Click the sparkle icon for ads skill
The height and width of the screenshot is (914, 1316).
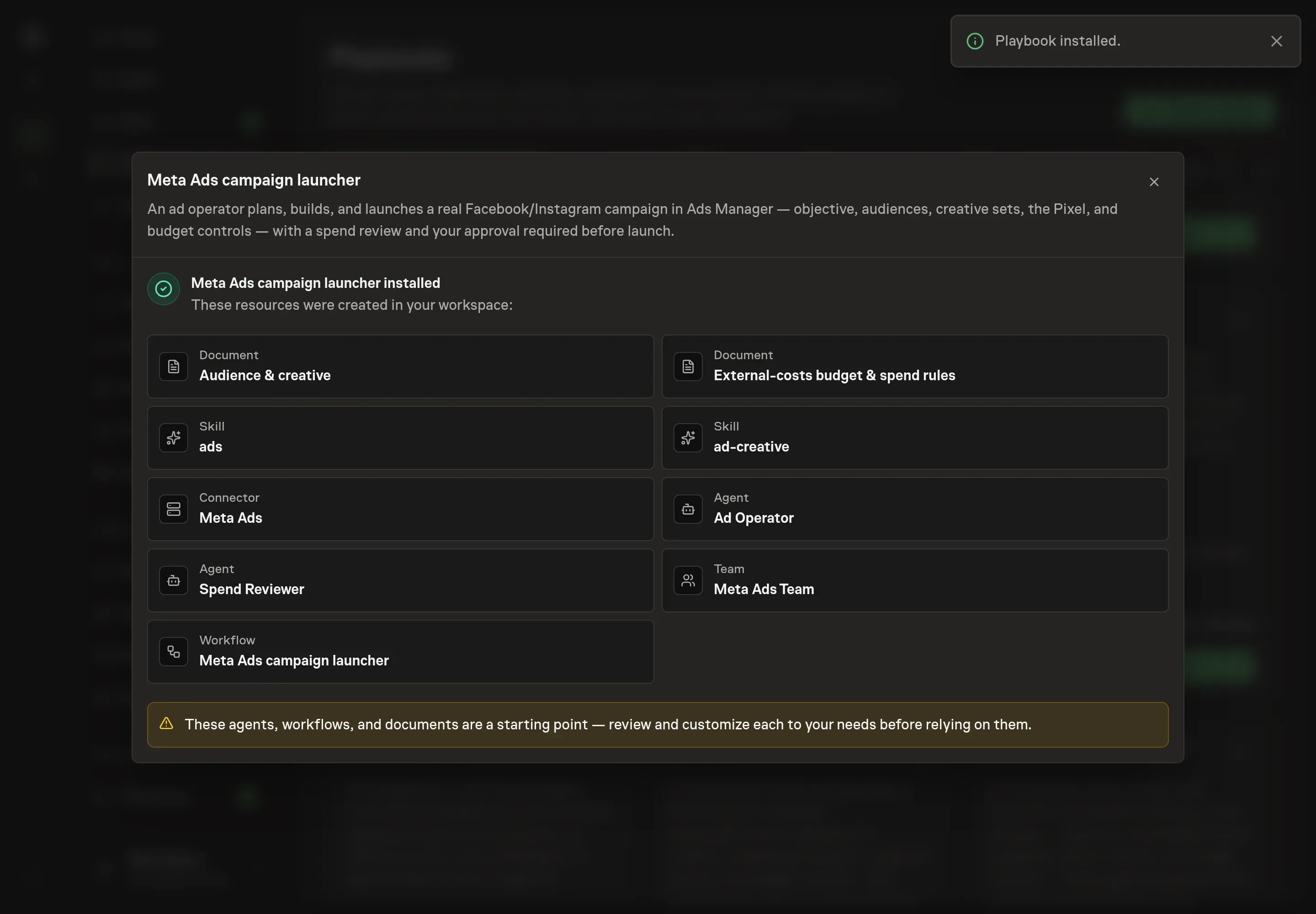click(x=174, y=437)
